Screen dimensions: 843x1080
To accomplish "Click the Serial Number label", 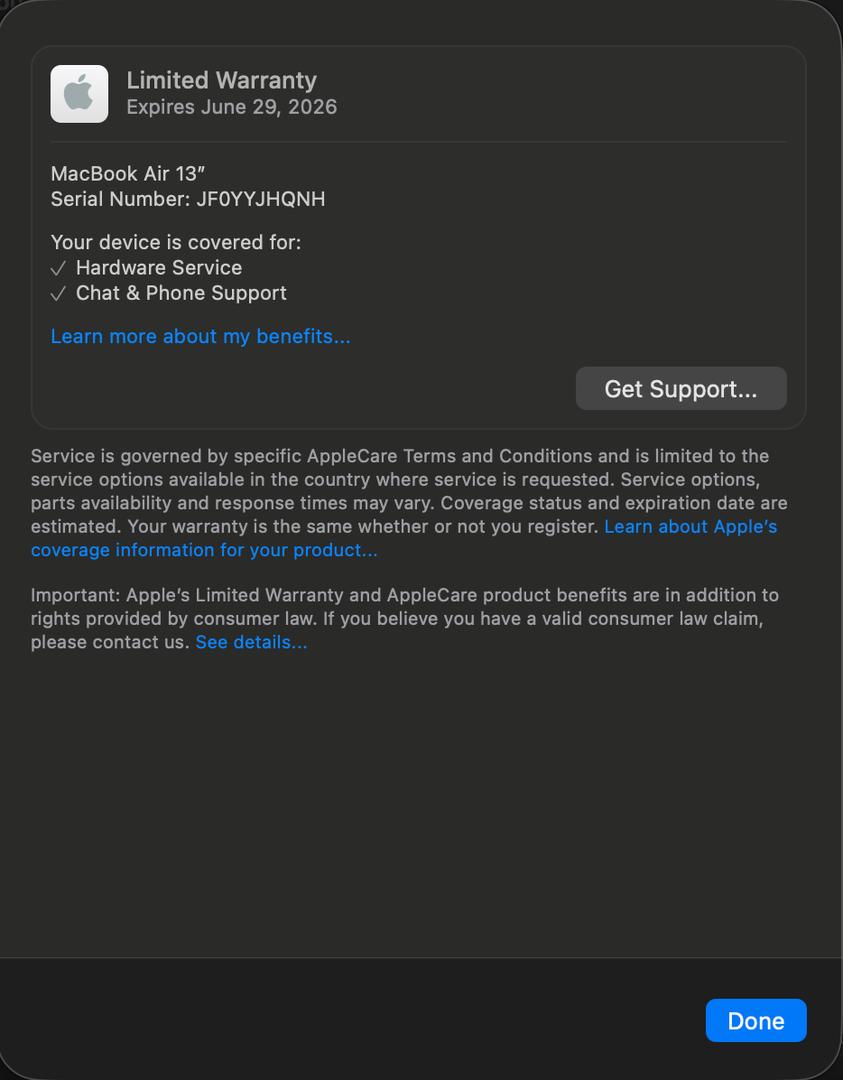I will (120, 199).
